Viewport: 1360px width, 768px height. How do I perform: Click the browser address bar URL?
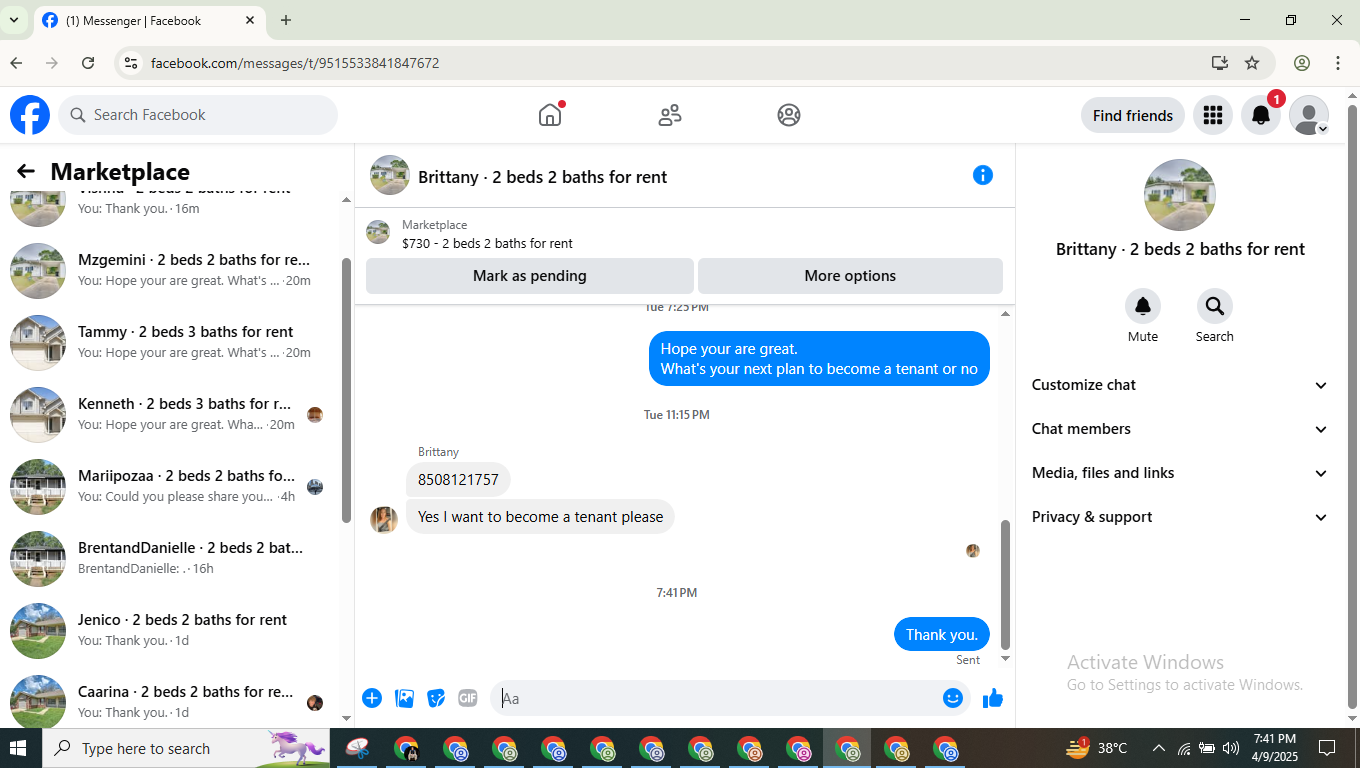tap(295, 63)
